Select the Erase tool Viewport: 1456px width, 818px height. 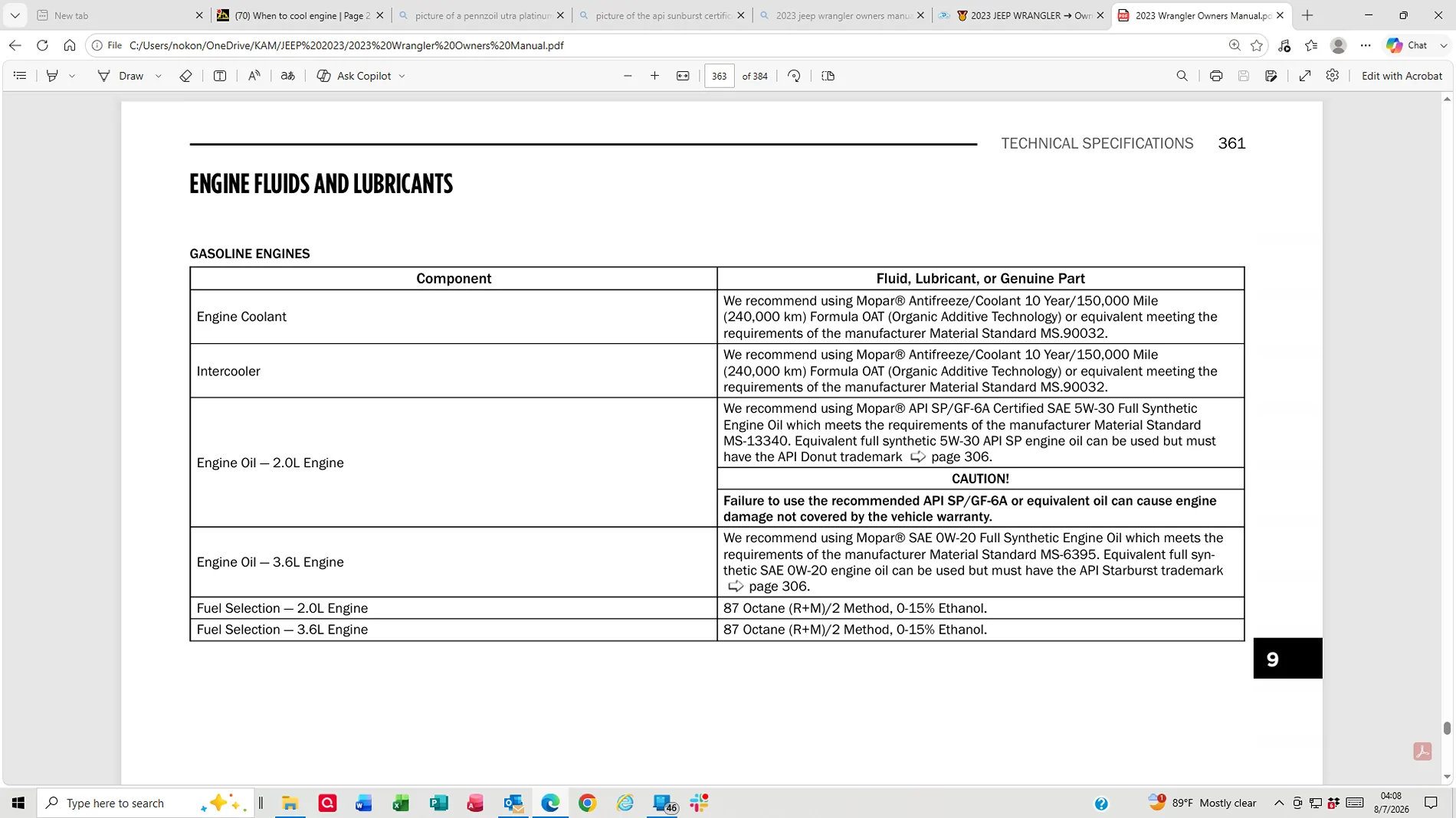click(x=185, y=76)
